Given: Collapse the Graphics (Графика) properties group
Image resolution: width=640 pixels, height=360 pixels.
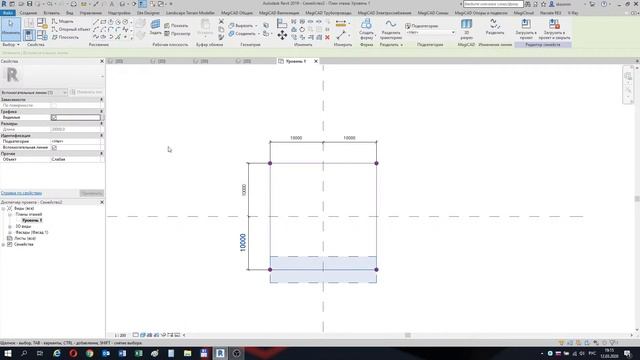Looking at the screenshot, I should [x=101, y=111].
